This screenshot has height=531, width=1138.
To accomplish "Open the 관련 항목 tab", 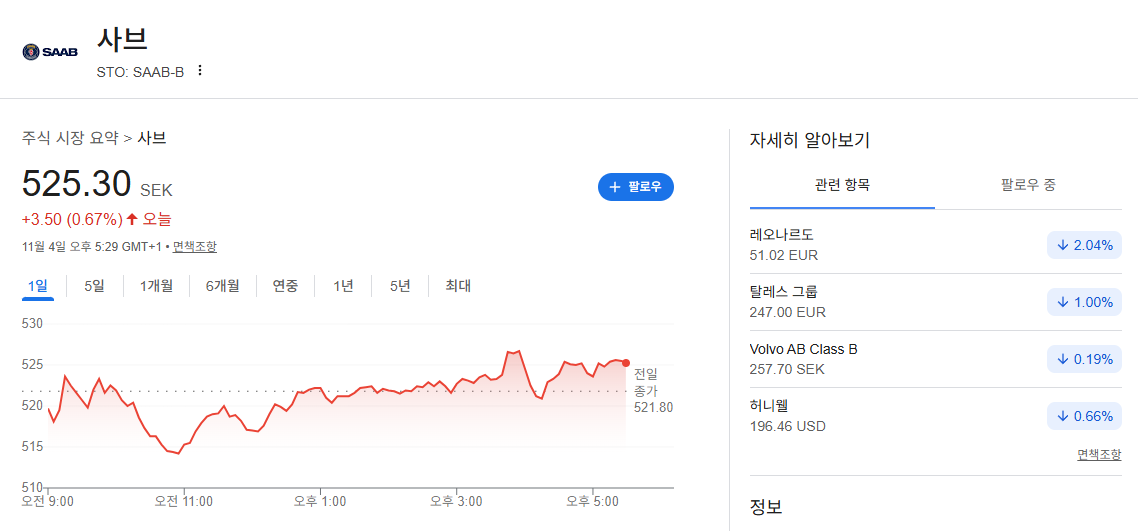I will point(843,185).
